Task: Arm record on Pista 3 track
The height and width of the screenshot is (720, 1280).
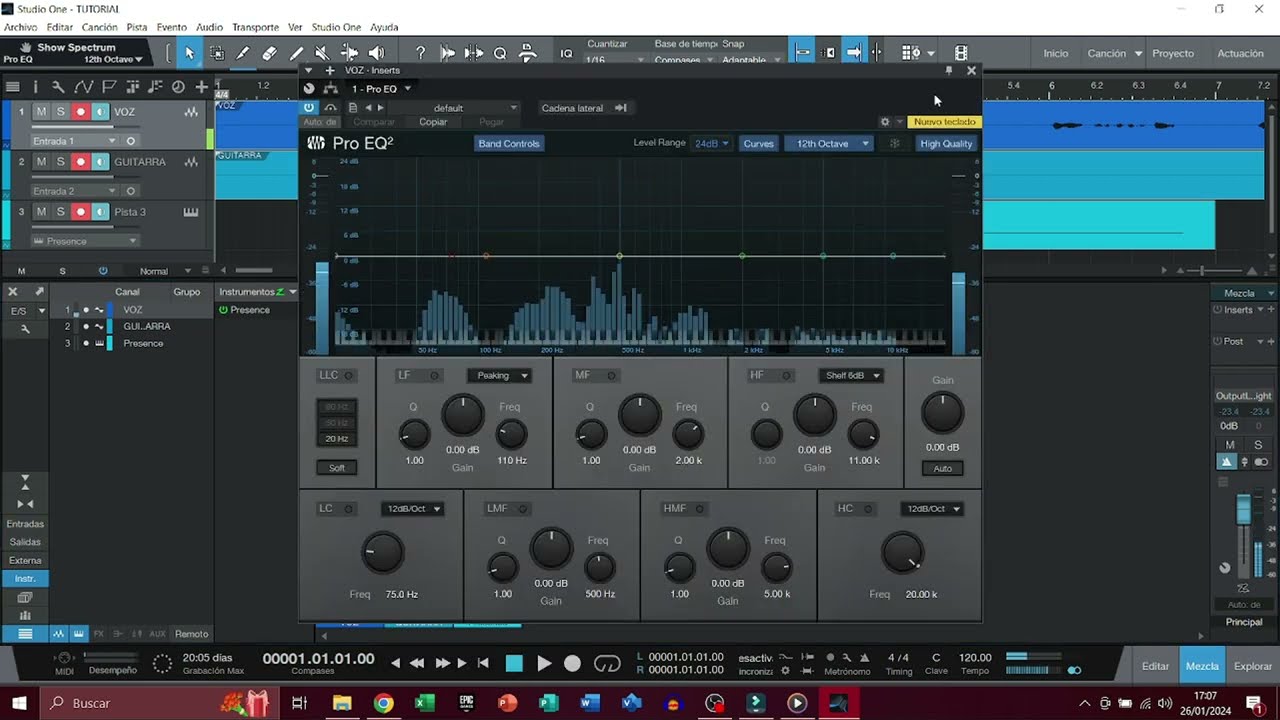Action: (80, 212)
